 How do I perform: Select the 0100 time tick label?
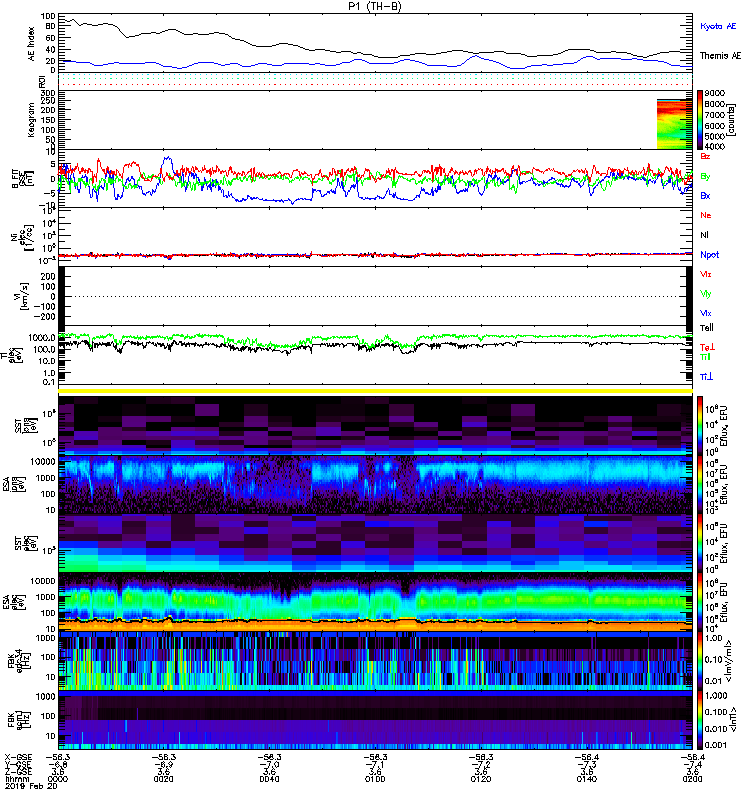(x=375, y=779)
